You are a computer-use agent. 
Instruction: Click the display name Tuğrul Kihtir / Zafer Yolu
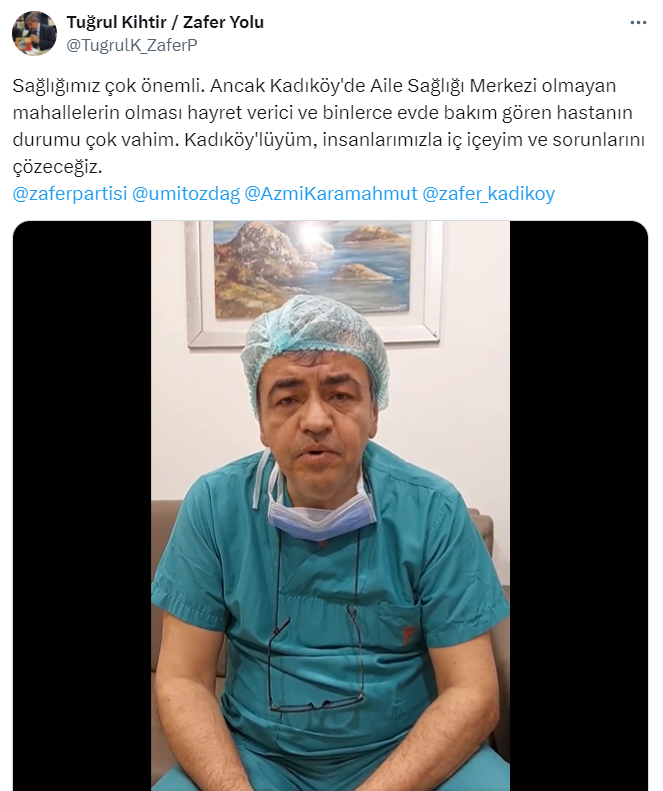tap(165, 22)
